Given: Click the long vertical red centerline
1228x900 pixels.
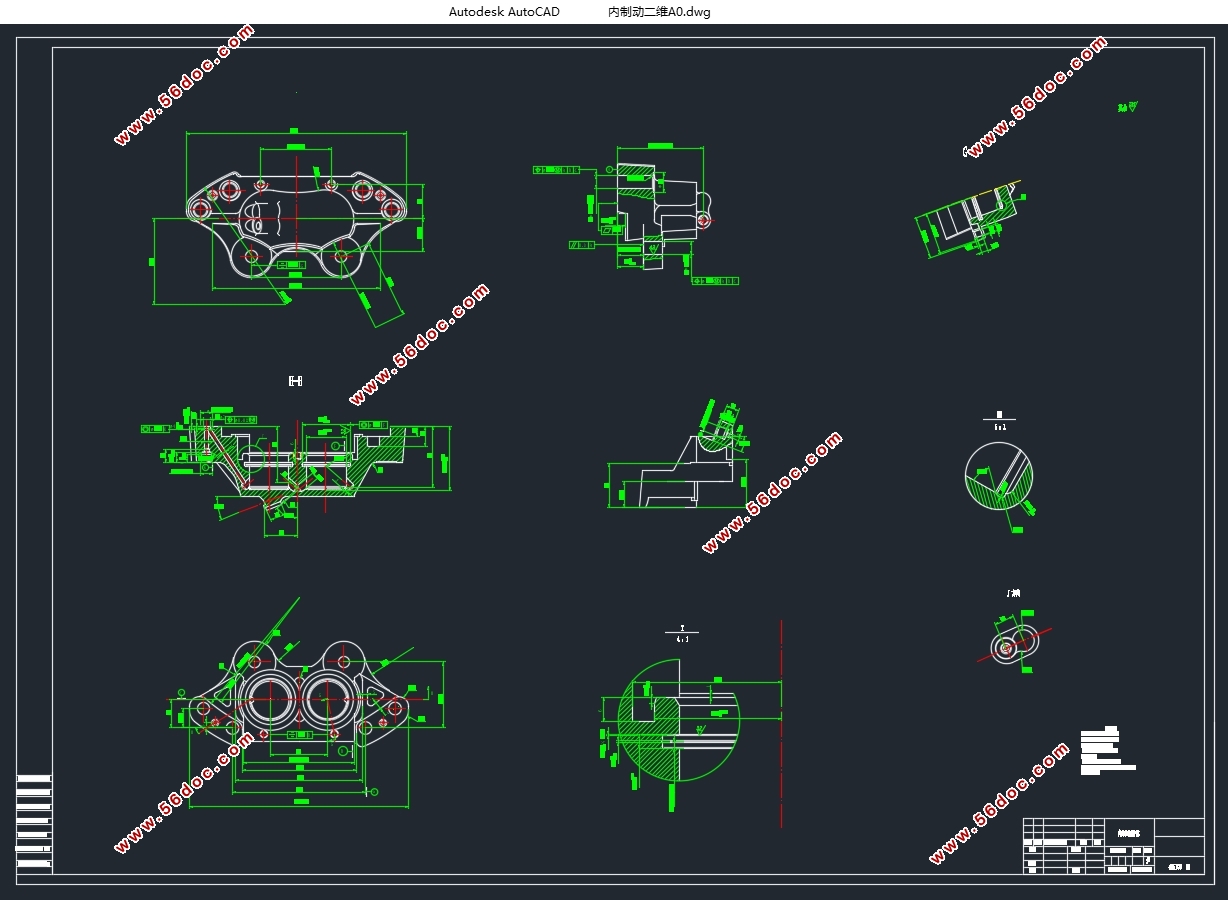Looking at the screenshot, I should [x=781, y=724].
